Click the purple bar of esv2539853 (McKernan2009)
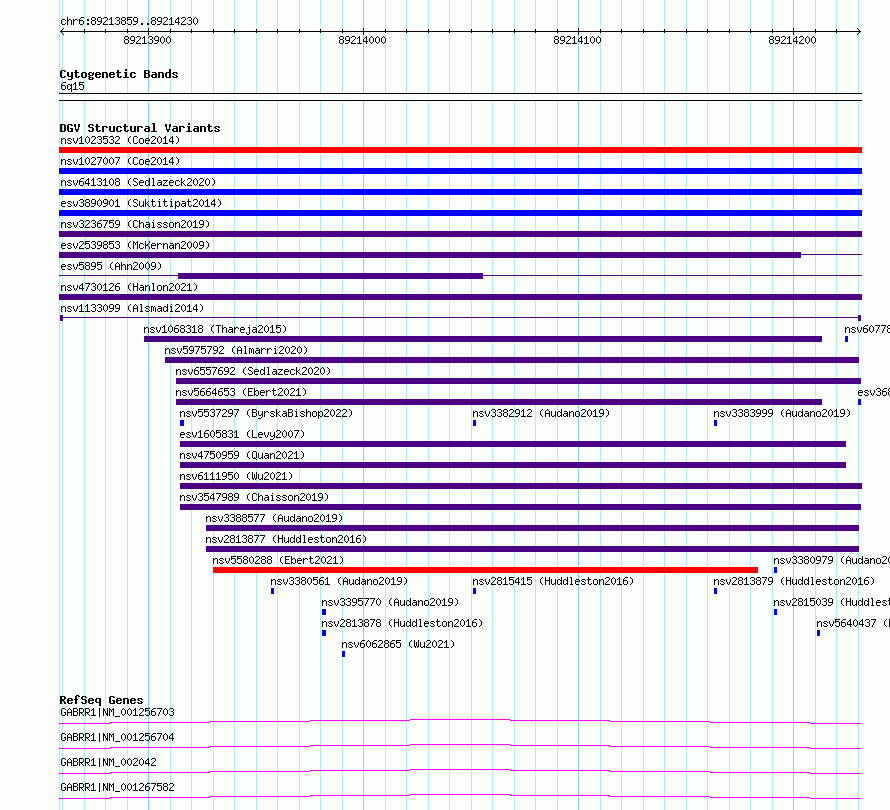The width and height of the screenshot is (890, 810). point(430,255)
